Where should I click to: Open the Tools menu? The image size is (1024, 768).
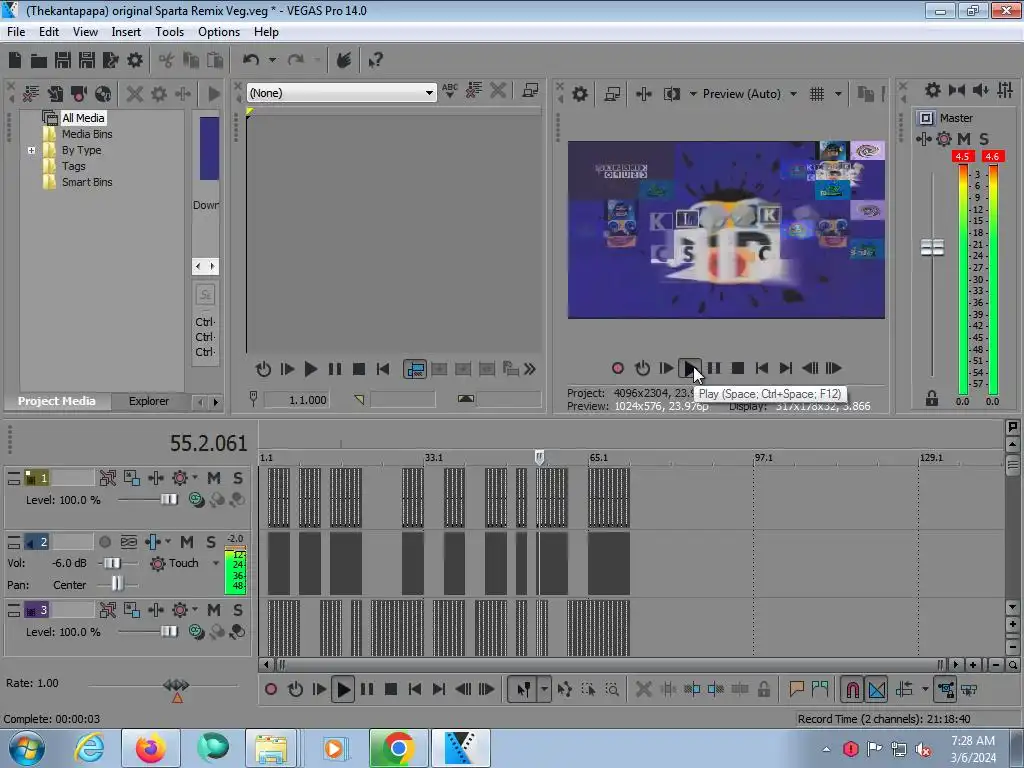(x=169, y=32)
